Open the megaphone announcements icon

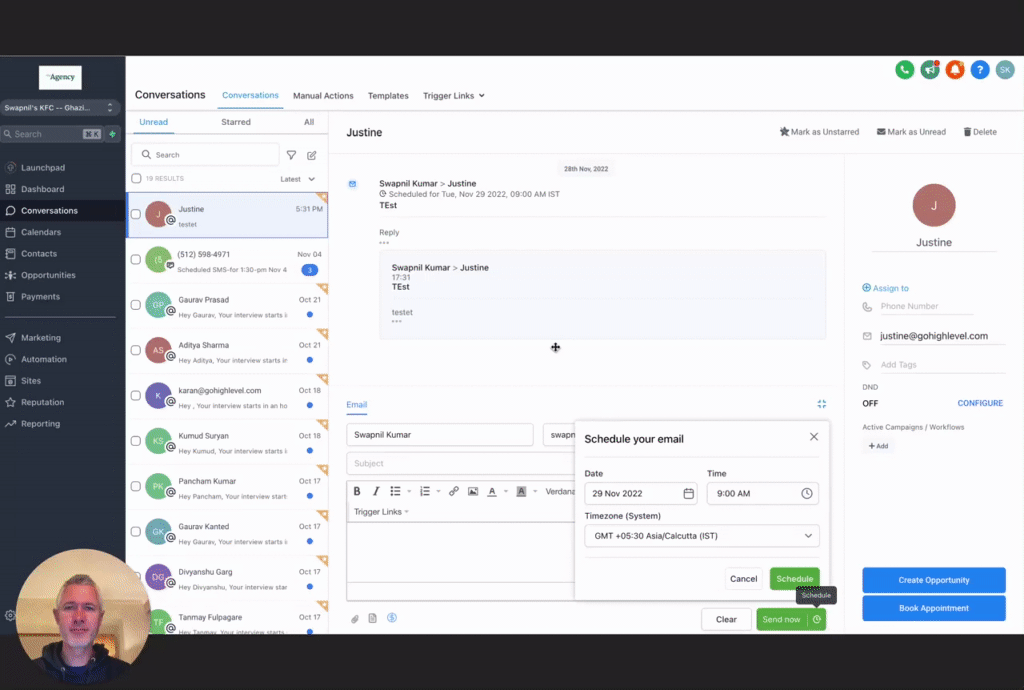click(x=929, y=70)
